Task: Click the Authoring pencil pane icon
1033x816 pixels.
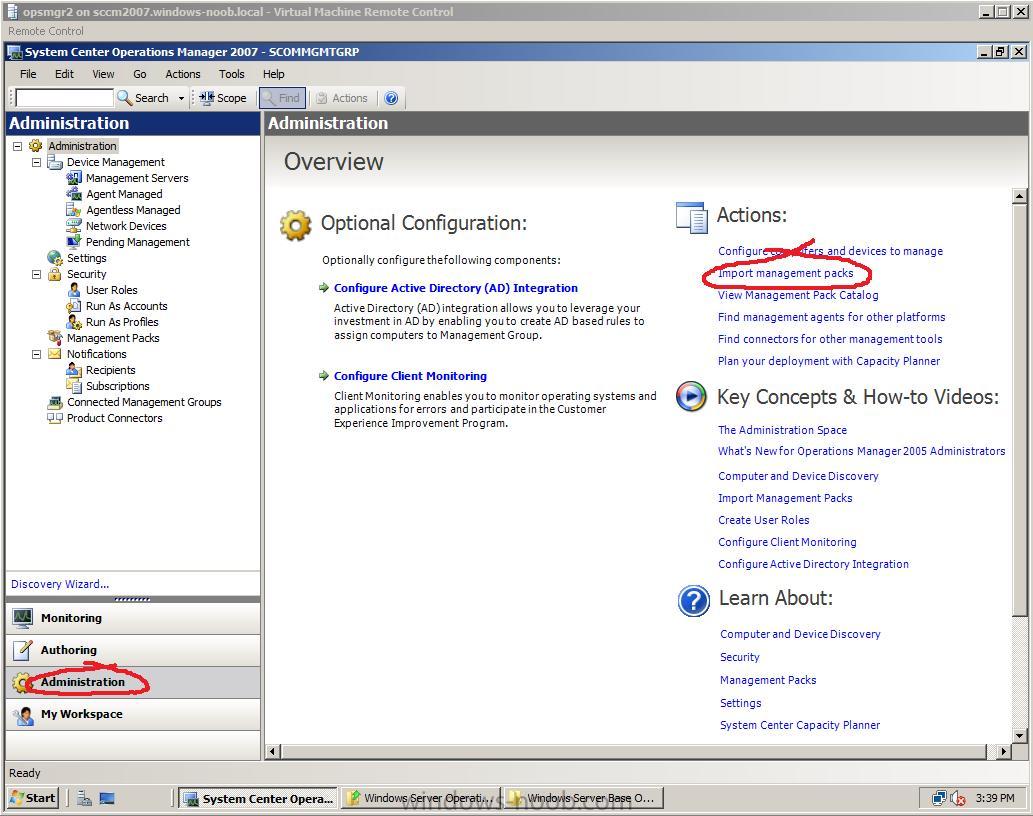Action: click(23, 650)
